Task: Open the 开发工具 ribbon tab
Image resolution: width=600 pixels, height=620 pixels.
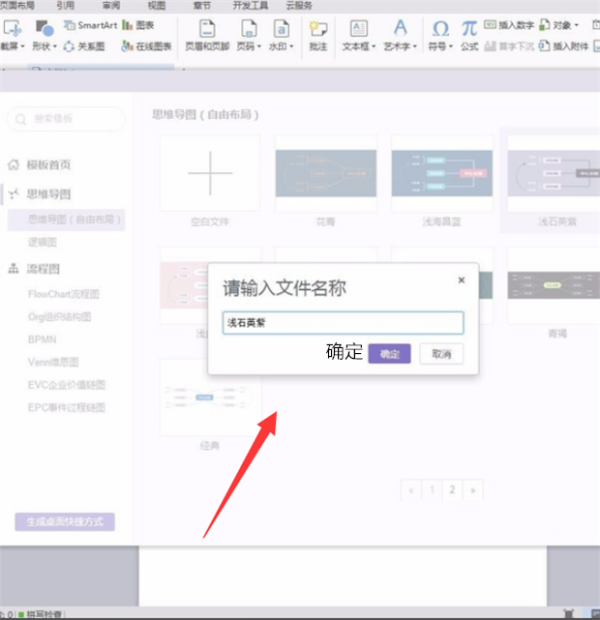Action: click(250, 5)
